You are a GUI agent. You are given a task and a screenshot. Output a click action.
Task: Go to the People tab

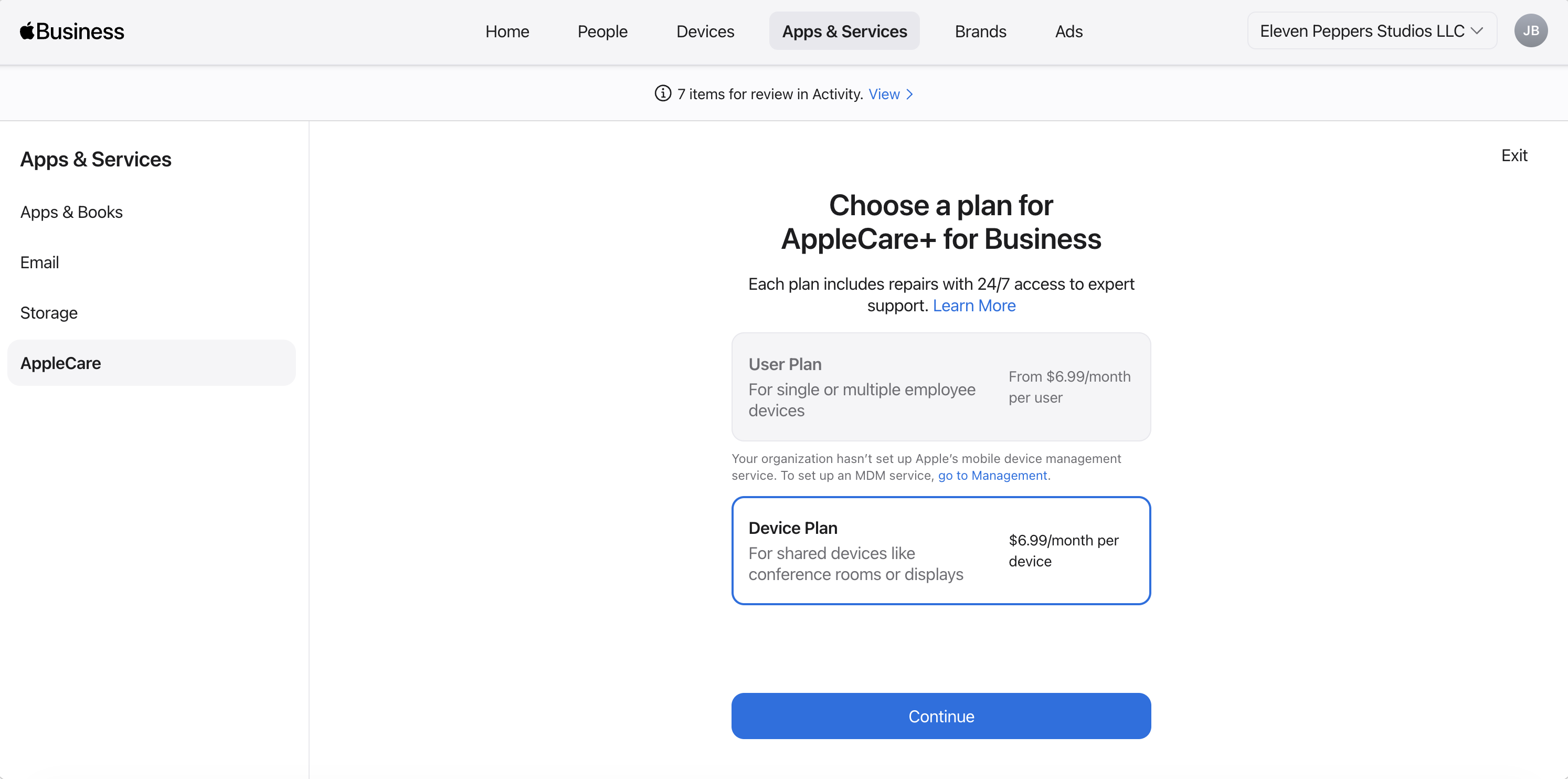pyautogui.click(x=602, y=31)
